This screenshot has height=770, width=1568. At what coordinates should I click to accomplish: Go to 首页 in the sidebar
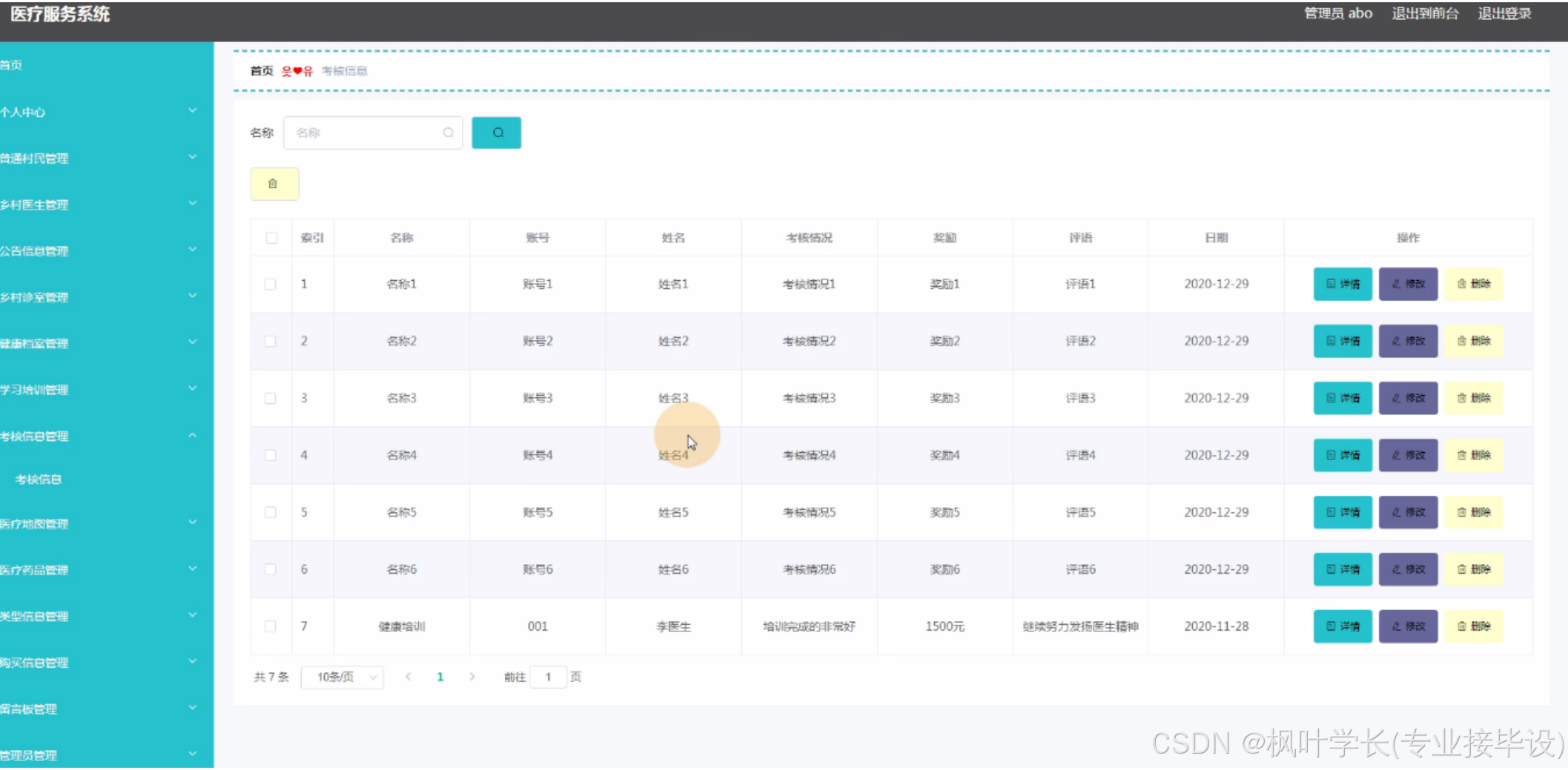(107, 65)
